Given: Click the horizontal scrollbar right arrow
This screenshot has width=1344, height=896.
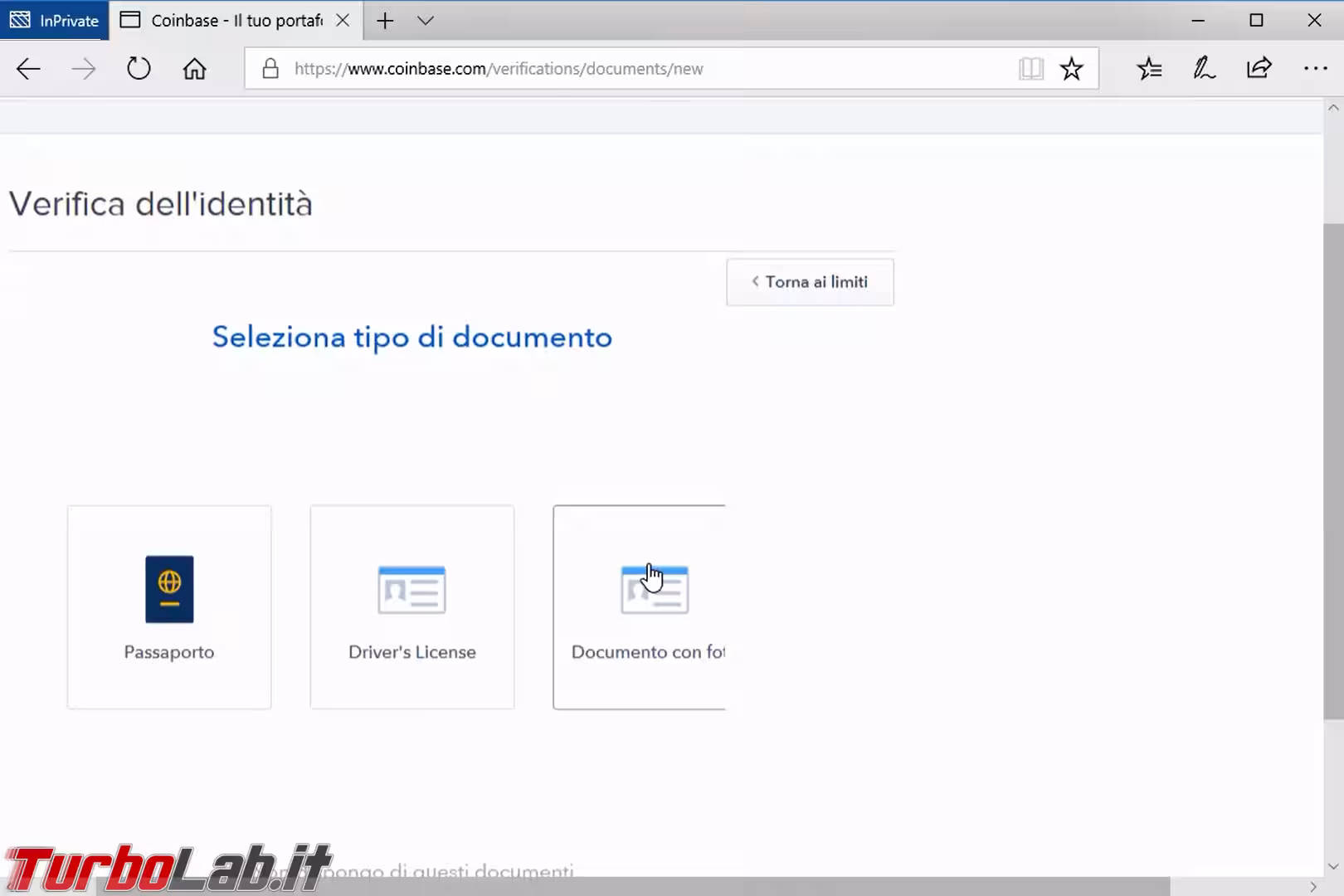Looking at the screenshot, I should 1312,887.
